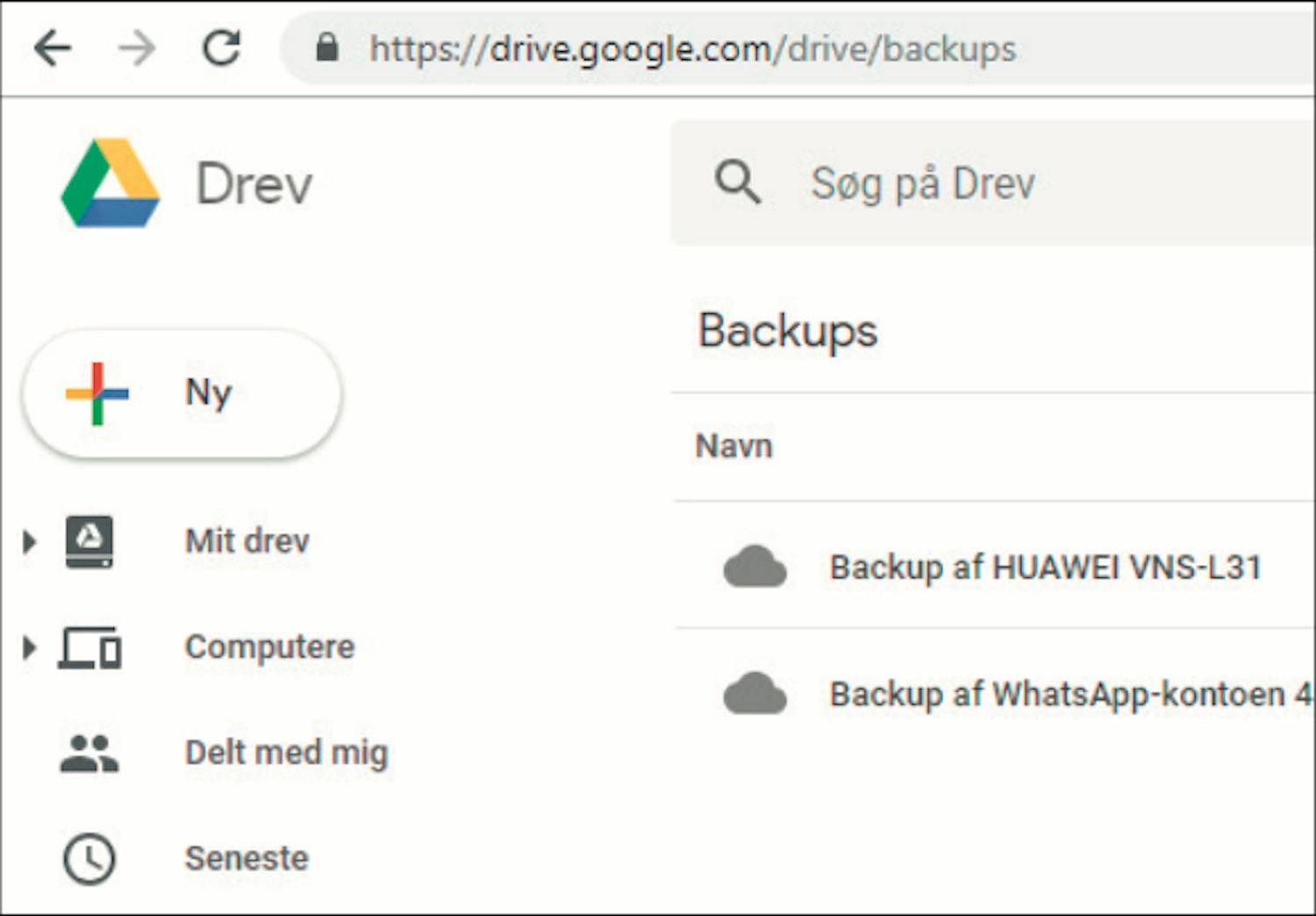This screenshot has height=916, width=1316.
Task: Click the Computere devices icon
Action: point(89,648)
